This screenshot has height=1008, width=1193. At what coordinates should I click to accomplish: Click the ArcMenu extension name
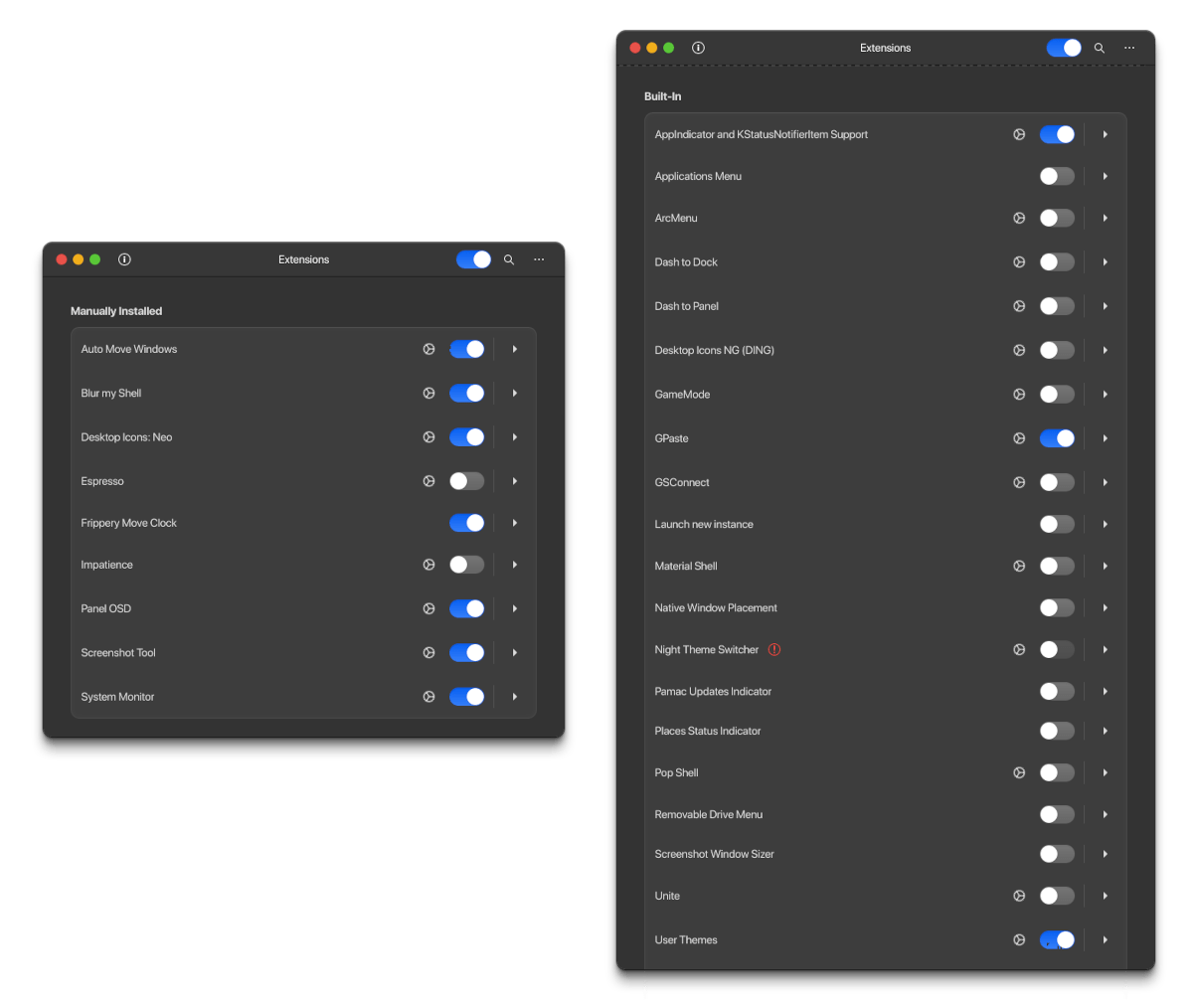pyautogui.click(x=676, y=218)
